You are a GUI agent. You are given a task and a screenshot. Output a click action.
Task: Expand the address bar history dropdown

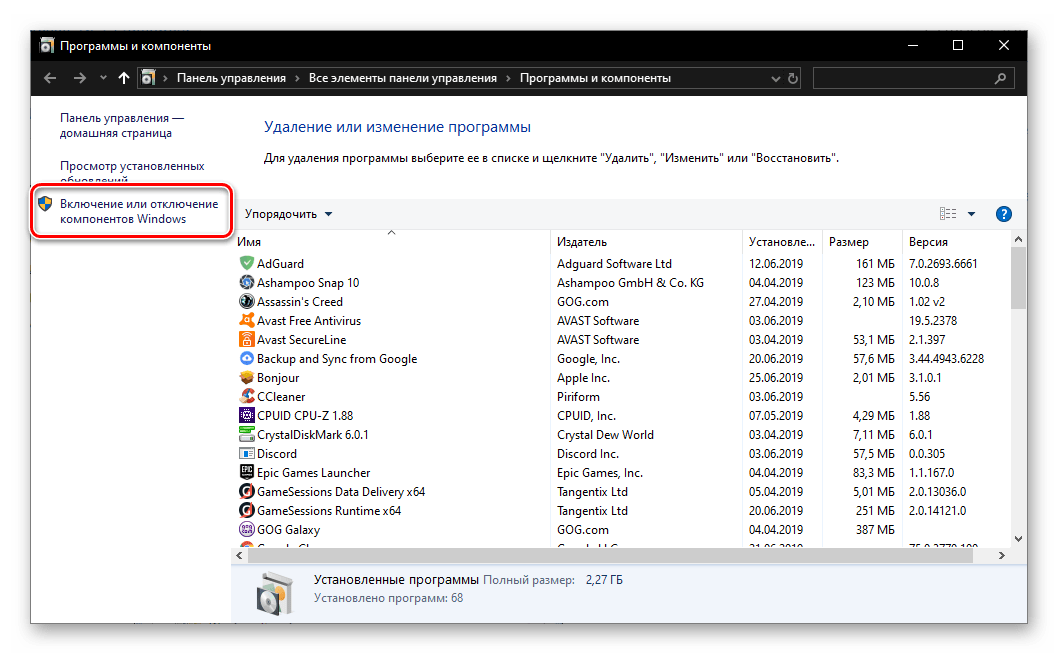(x=775, y=78)
